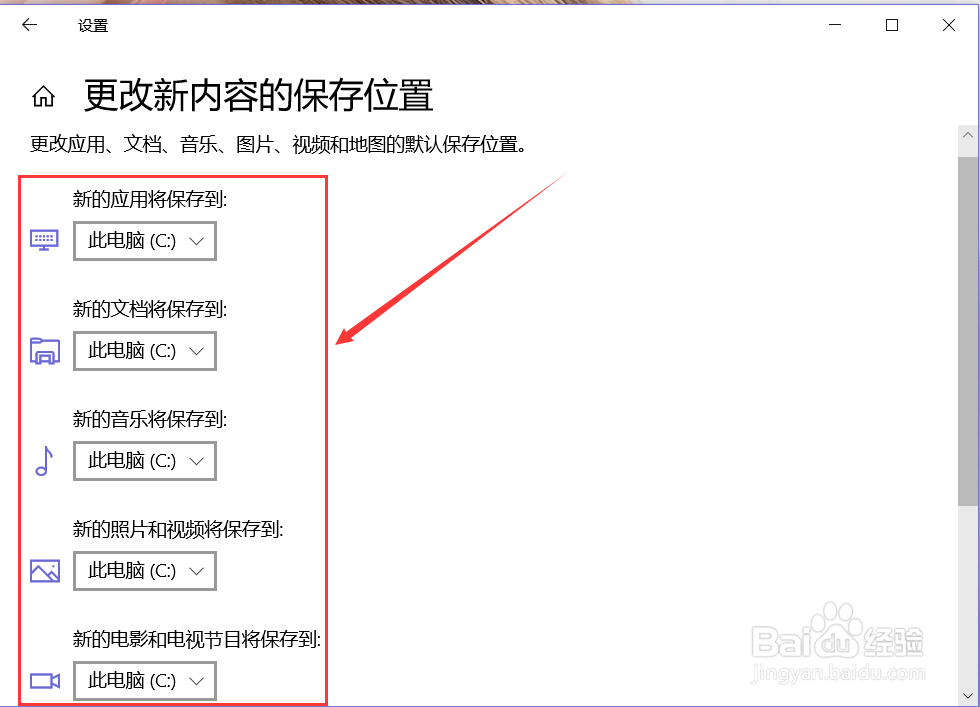Minimize the Settings window
The width and height of the screenshot is (980, 707).
[835, 24]
